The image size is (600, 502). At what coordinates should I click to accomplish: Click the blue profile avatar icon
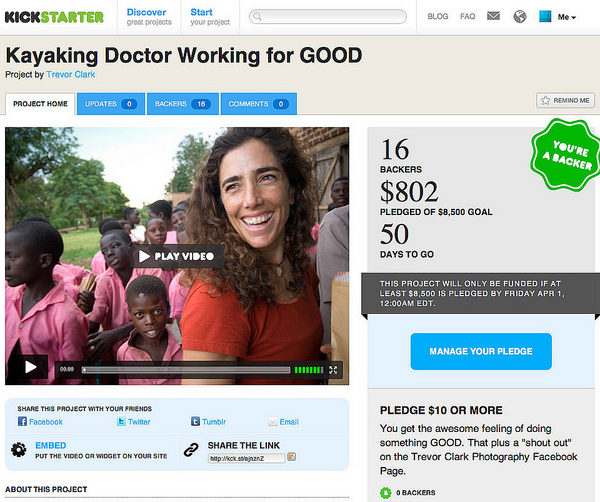pyautogui.click(x=545, y=16)
